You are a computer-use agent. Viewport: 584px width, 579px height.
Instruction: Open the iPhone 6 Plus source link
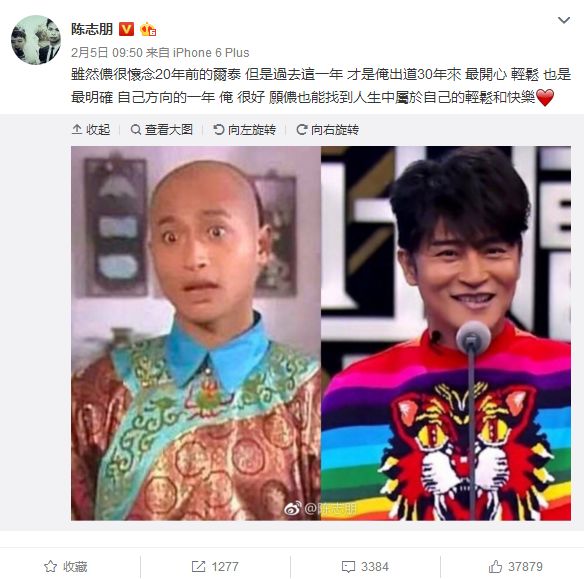211,53
